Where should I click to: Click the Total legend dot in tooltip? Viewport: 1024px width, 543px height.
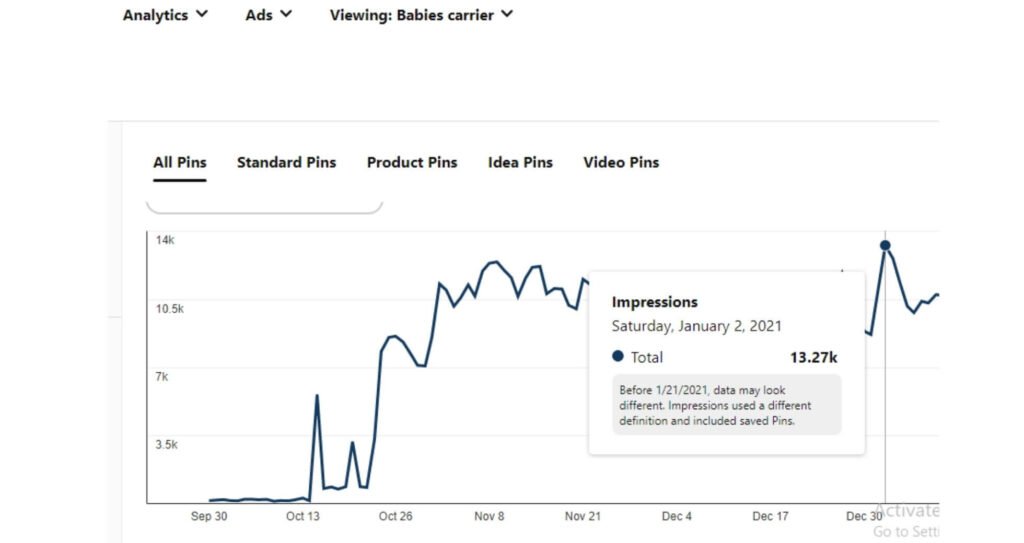pyautogui.click(x=618, y=356)
